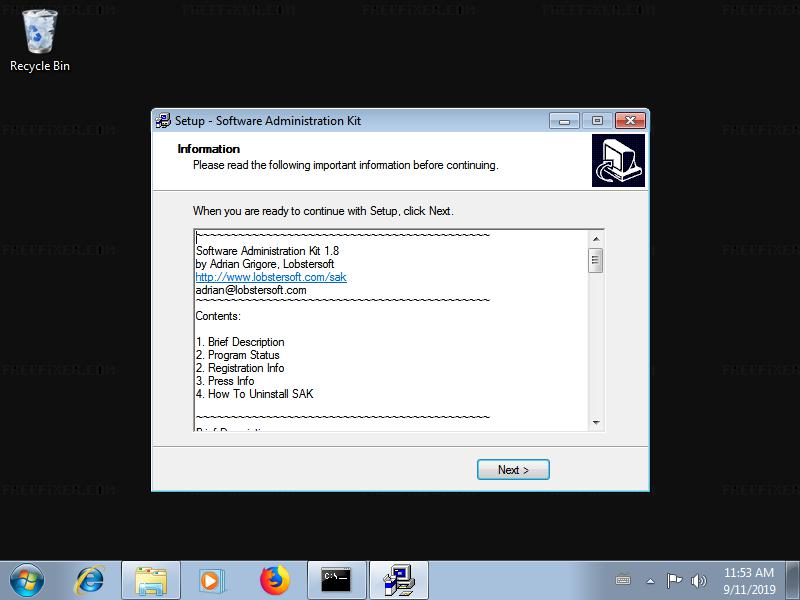Show hidden system tray icons
The image size is (800, 600).
(x=650, y=581)
